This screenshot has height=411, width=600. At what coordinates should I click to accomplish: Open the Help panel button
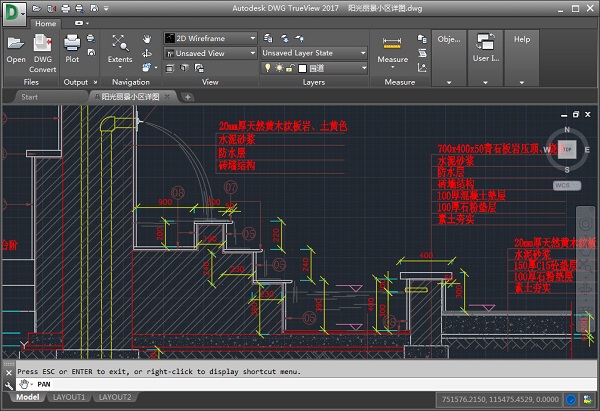(x=521, y=39)
